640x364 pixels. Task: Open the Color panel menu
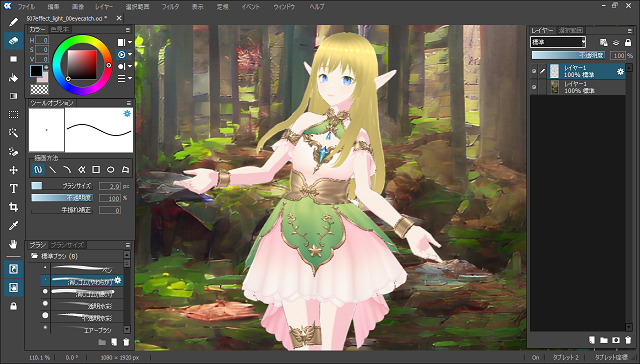point(128,30)
